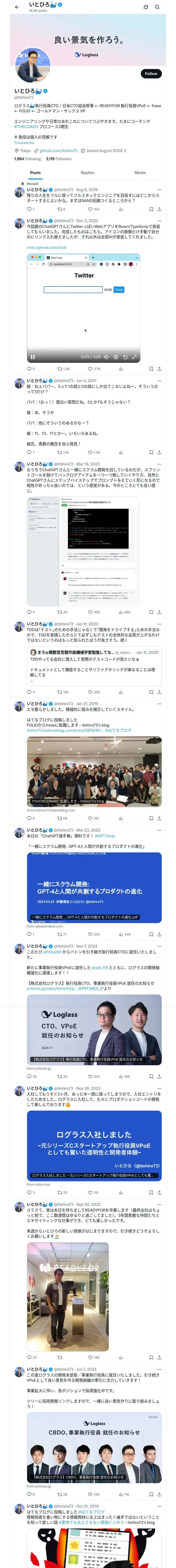Click the back arrow at top
Screen dimensions: 176x1568
tap(17, 7)
